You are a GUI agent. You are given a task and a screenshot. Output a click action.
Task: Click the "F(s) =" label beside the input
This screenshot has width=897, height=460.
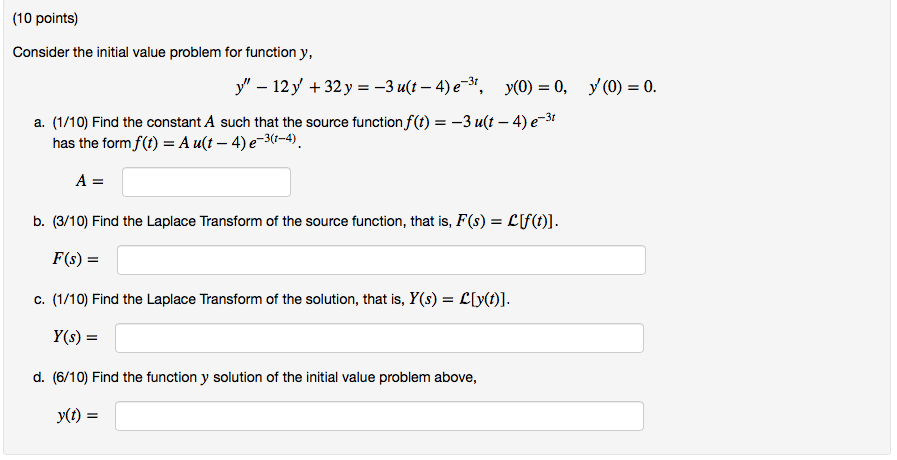[76, 259]
